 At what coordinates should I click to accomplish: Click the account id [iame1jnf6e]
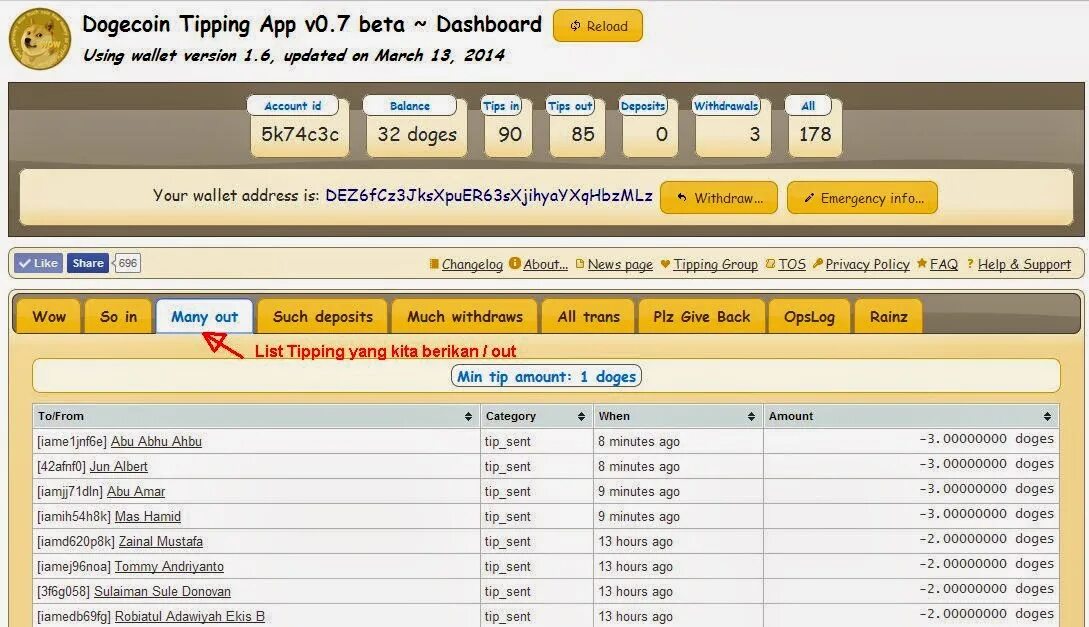click(72, 442)
